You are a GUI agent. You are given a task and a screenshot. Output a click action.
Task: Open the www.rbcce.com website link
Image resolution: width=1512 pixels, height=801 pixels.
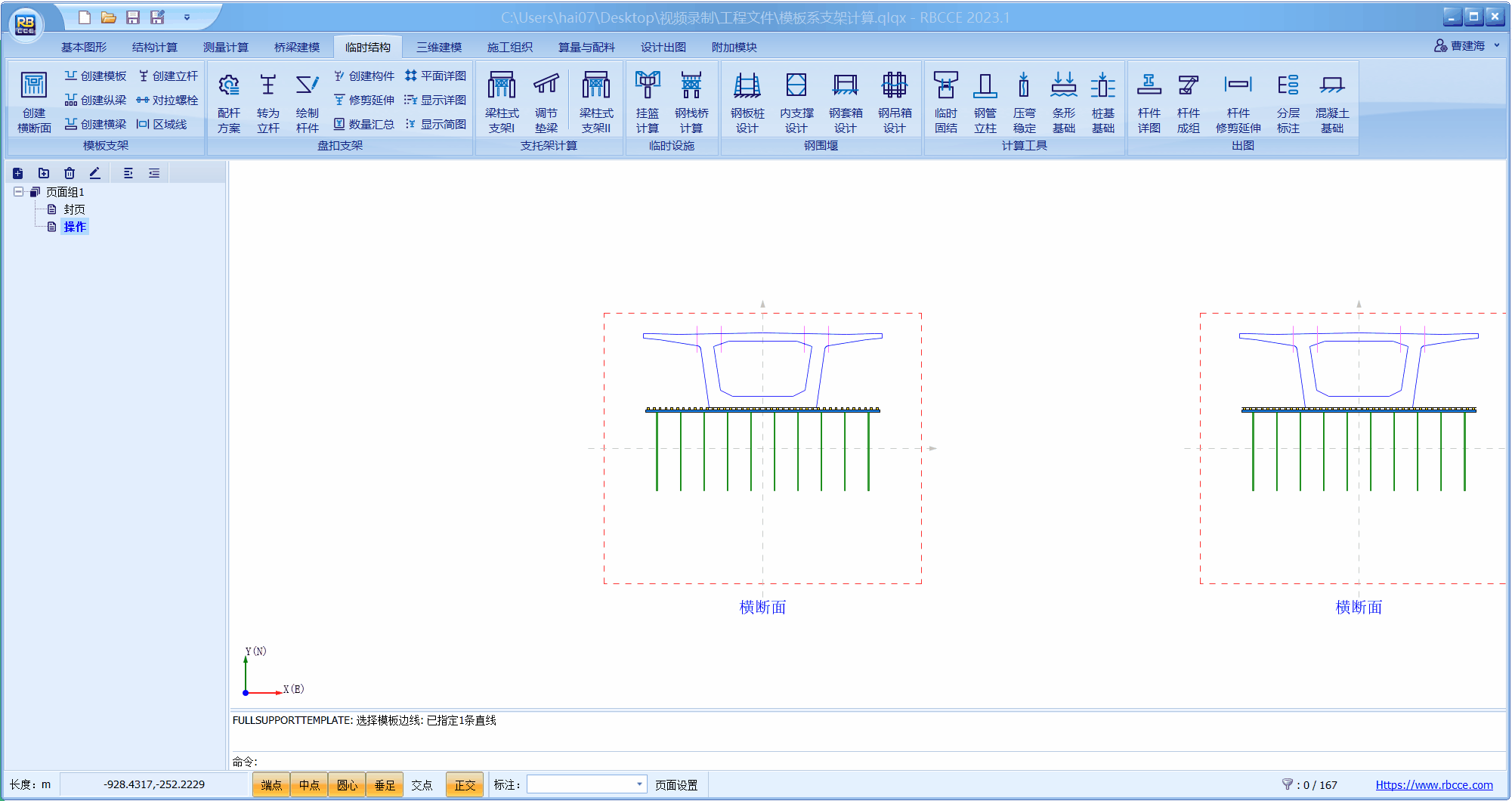(x=1433, y=785)
